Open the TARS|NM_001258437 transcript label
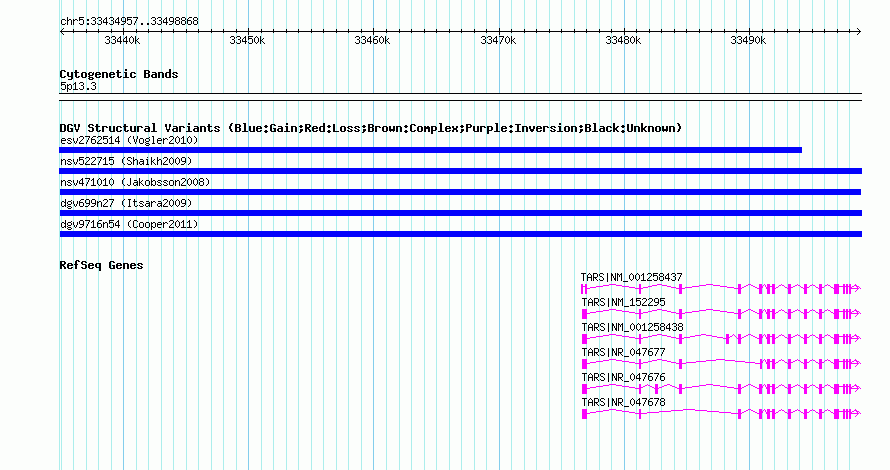This screenshot has width=890, height=470. [632, 277]
